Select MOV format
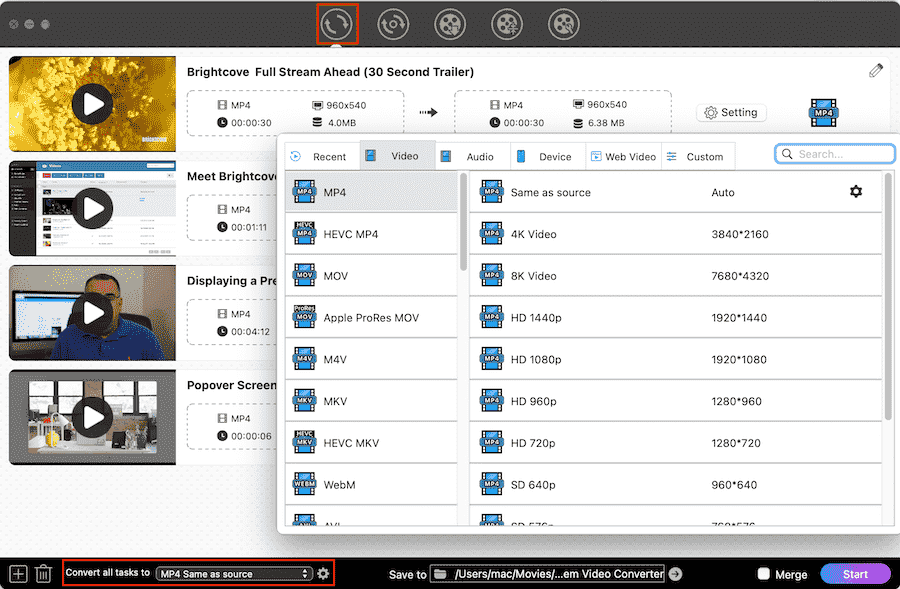This screenshot has width=900, height=589. pyautogui.click(x=371, y=276)
